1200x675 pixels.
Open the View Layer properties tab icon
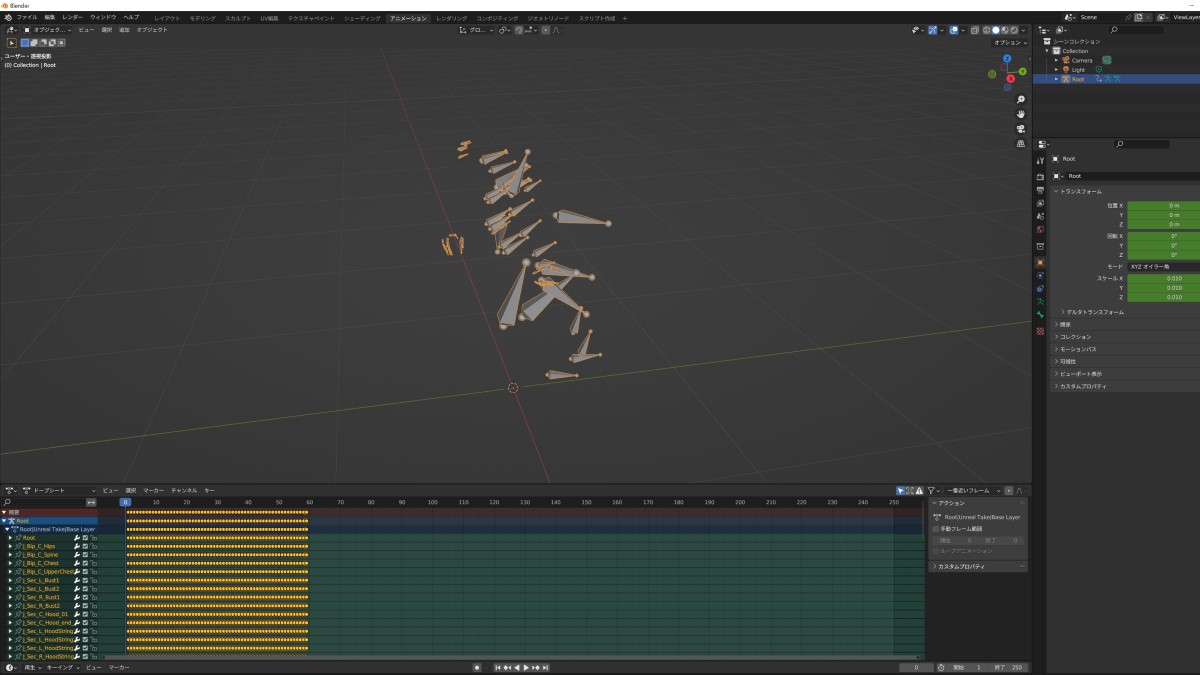[1040, 203]
